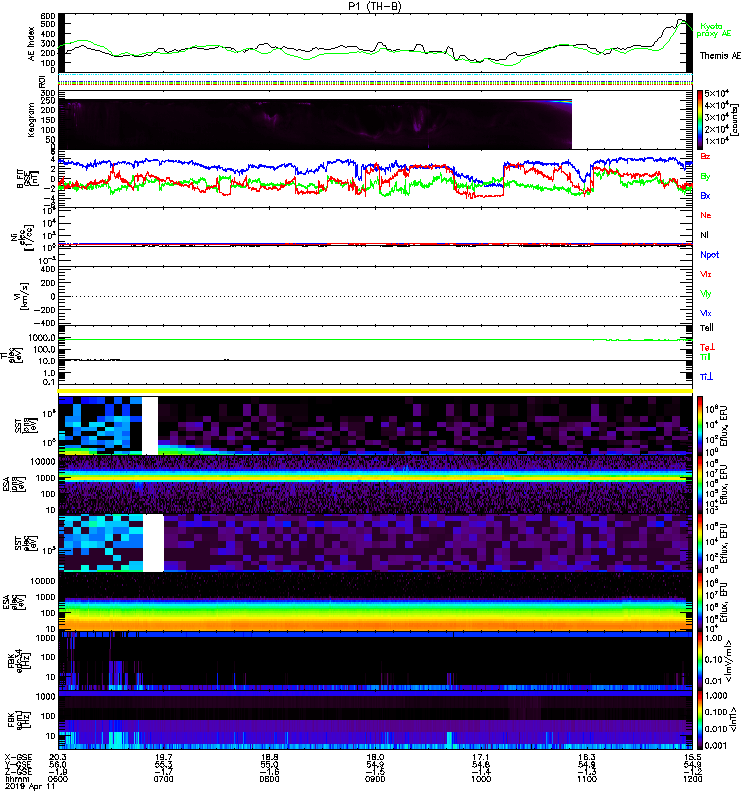
Task: Click the X-GSE value 17.1
Action: click(481, 757)
